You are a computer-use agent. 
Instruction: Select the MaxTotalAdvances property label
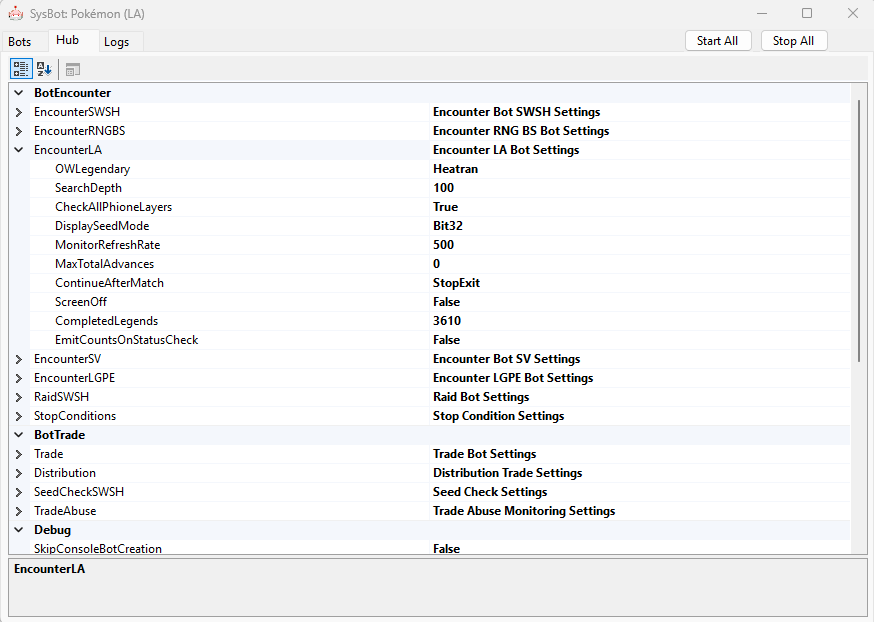(104, 264)
